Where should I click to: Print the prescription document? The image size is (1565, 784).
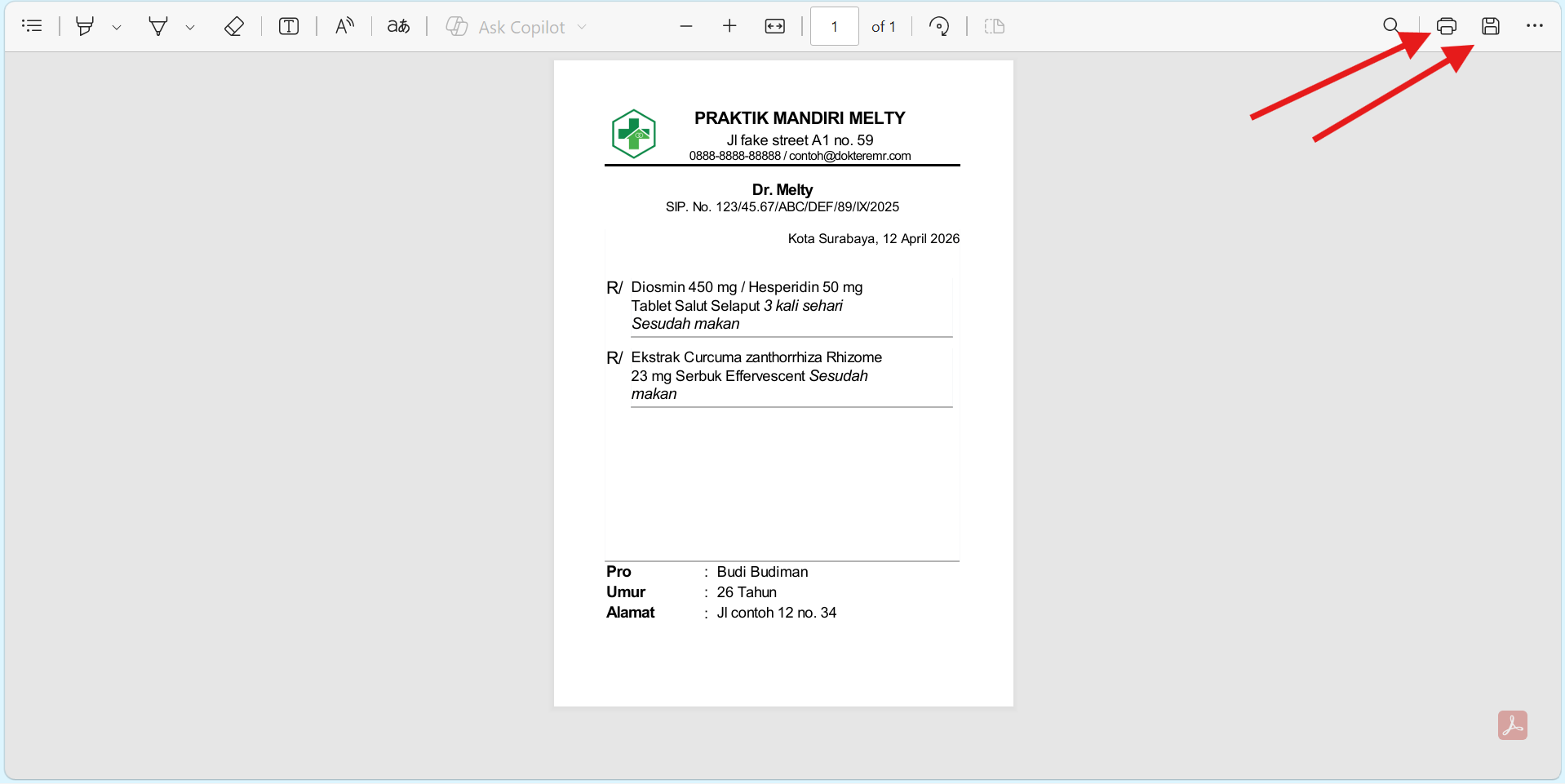pos(1447,26)
